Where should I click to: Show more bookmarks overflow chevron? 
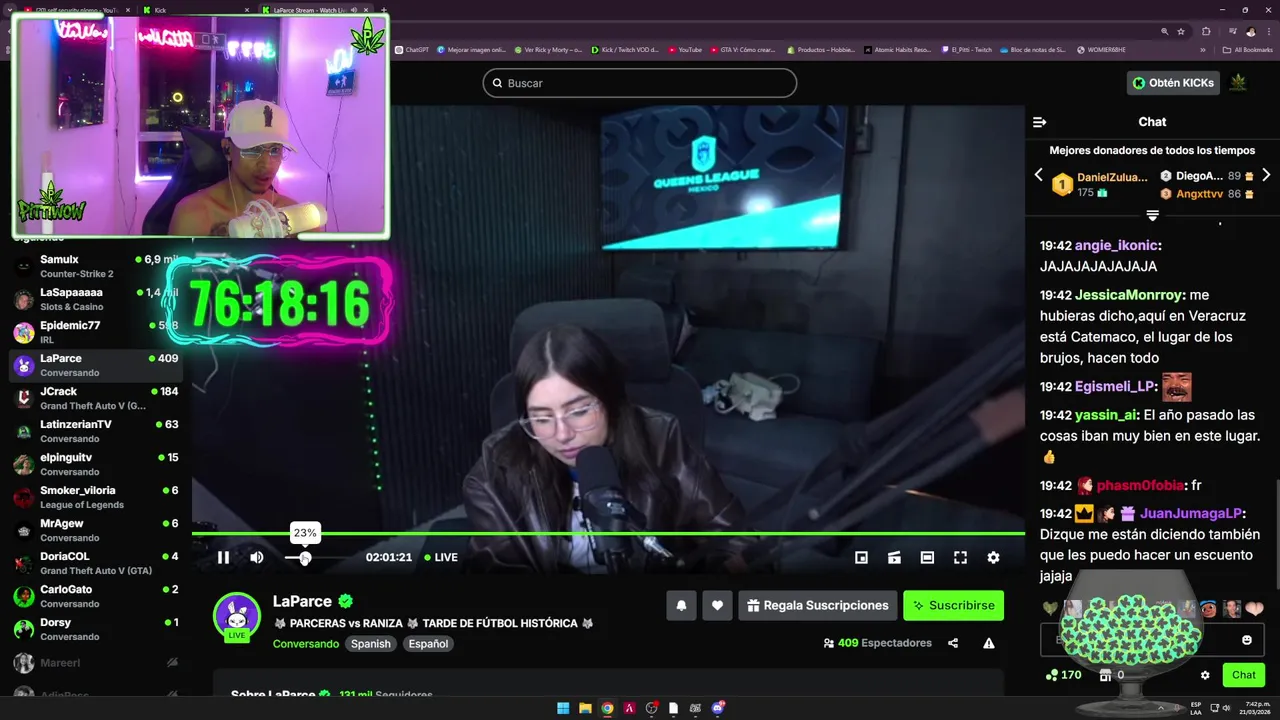(1203, 49)
